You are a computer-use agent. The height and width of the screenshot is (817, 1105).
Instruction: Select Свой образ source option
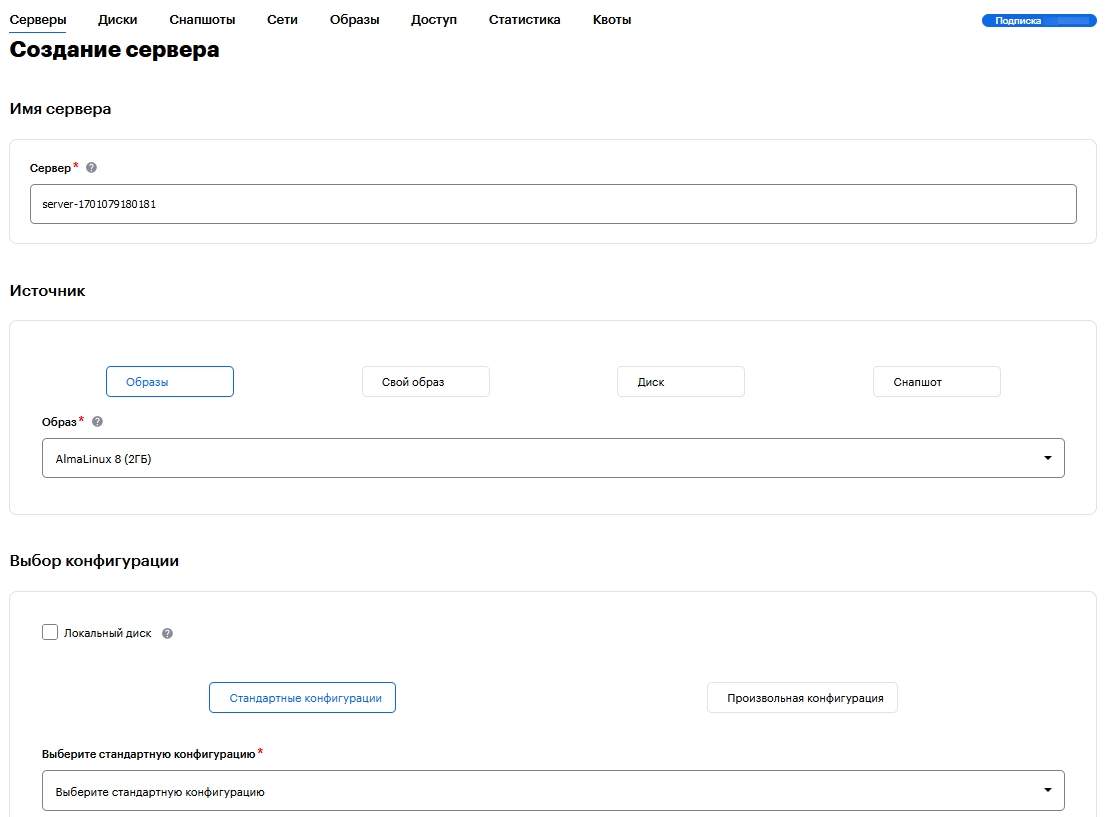(x=426, y=381)
